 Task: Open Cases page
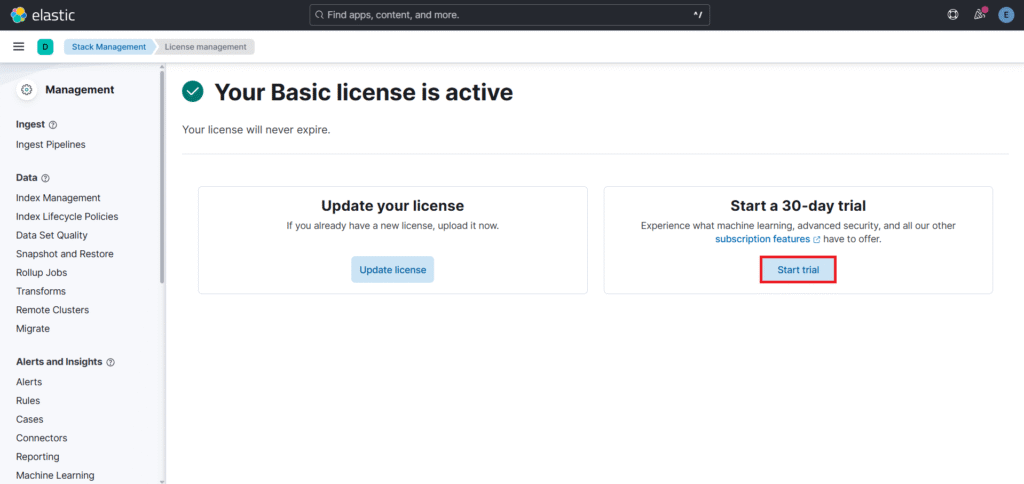tap(29, 419)
